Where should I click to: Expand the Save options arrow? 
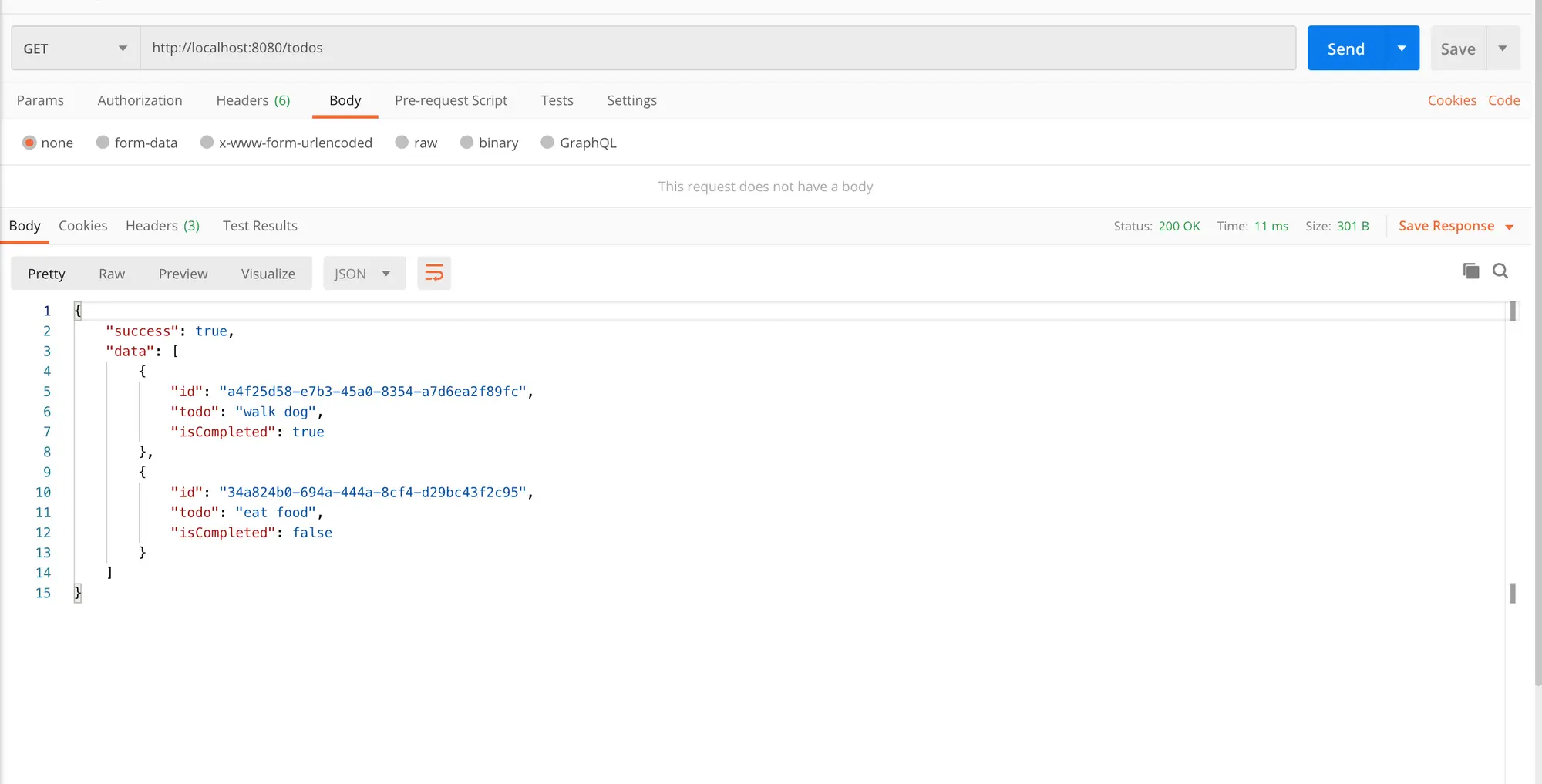tap(1503, 48)
